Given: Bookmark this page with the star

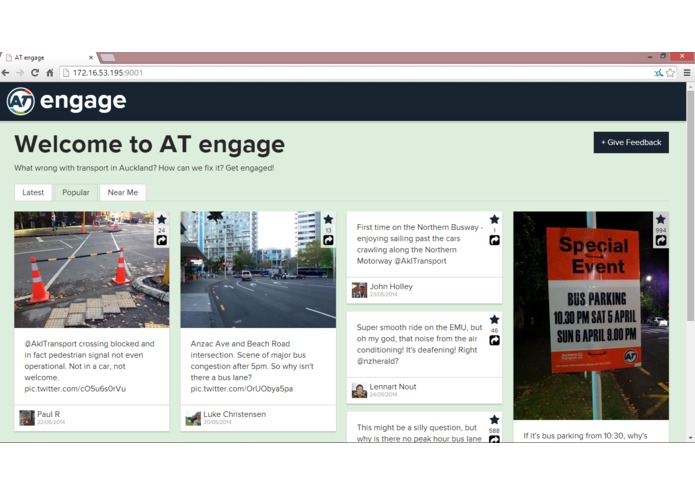Looking at the screenshot, I should [671, 73].
